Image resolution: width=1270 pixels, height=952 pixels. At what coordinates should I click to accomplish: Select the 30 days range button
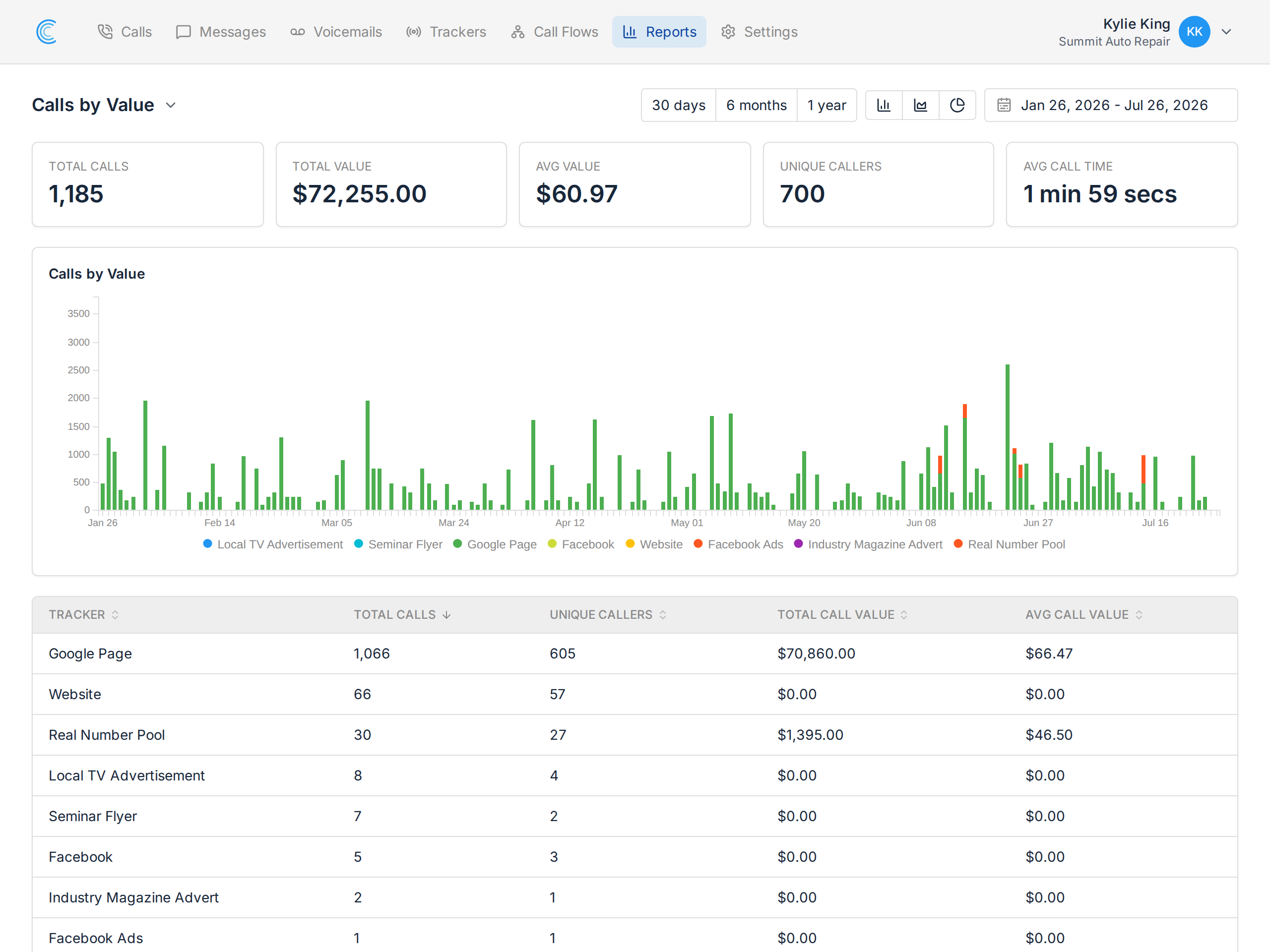point(679,105)
